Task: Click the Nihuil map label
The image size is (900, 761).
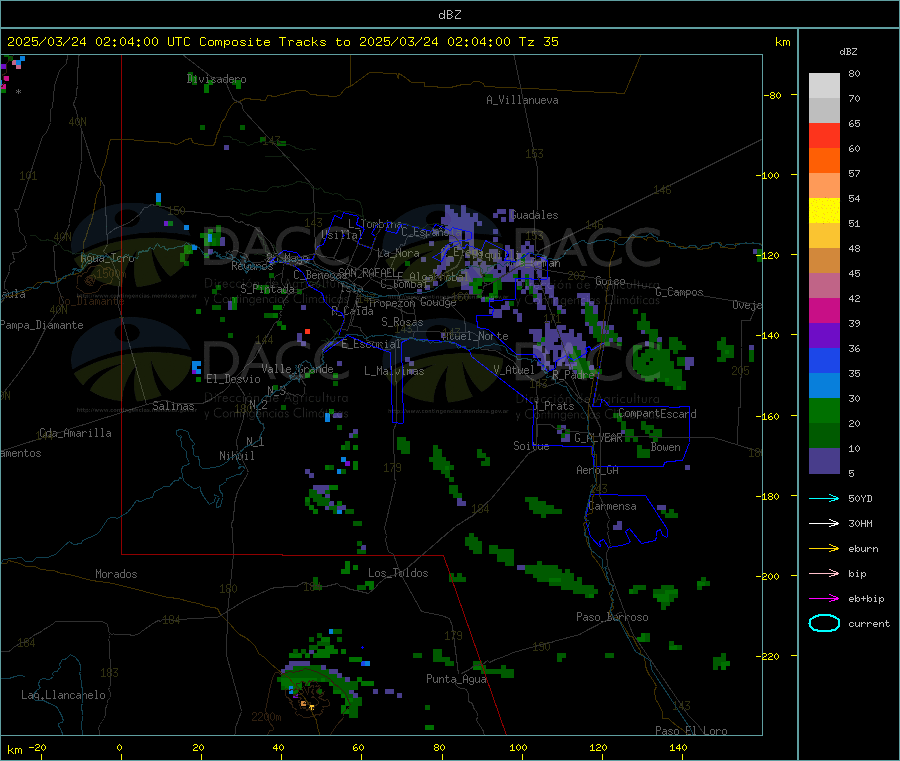Action: coord(237,456)
